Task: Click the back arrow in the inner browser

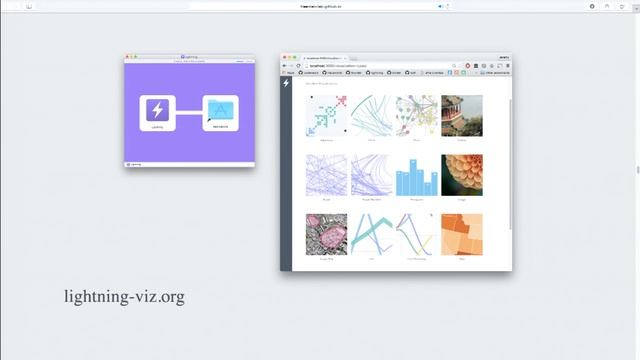Action: click(284, 66)
